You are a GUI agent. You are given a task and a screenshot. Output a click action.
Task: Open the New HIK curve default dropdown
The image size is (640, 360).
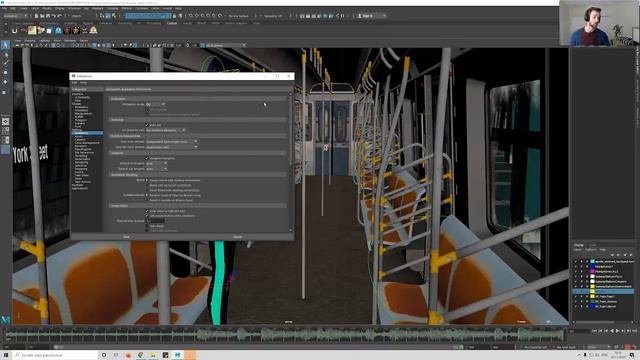click(172, 147)
